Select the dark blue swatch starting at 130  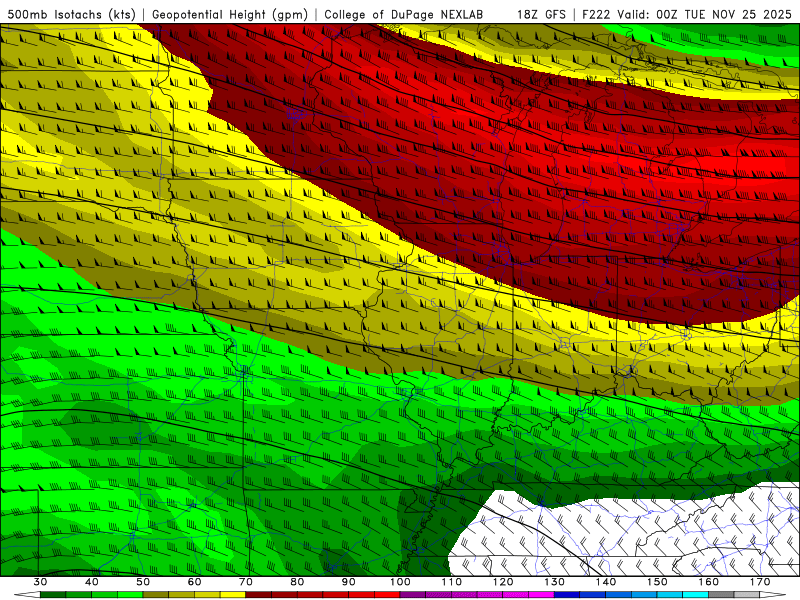pyautogui.click(x=567, y=595)
